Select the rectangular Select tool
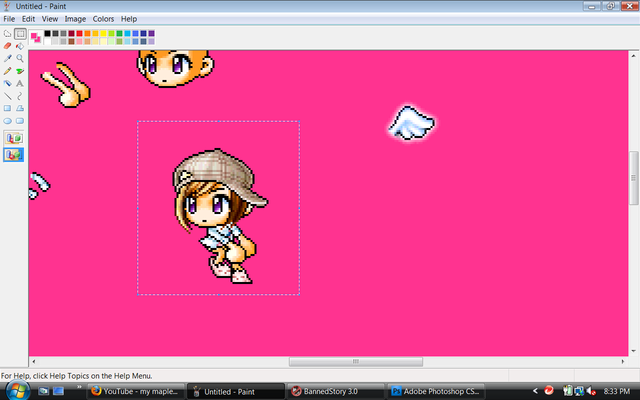This screenshot has height=400, width=640. pos(20,34)
